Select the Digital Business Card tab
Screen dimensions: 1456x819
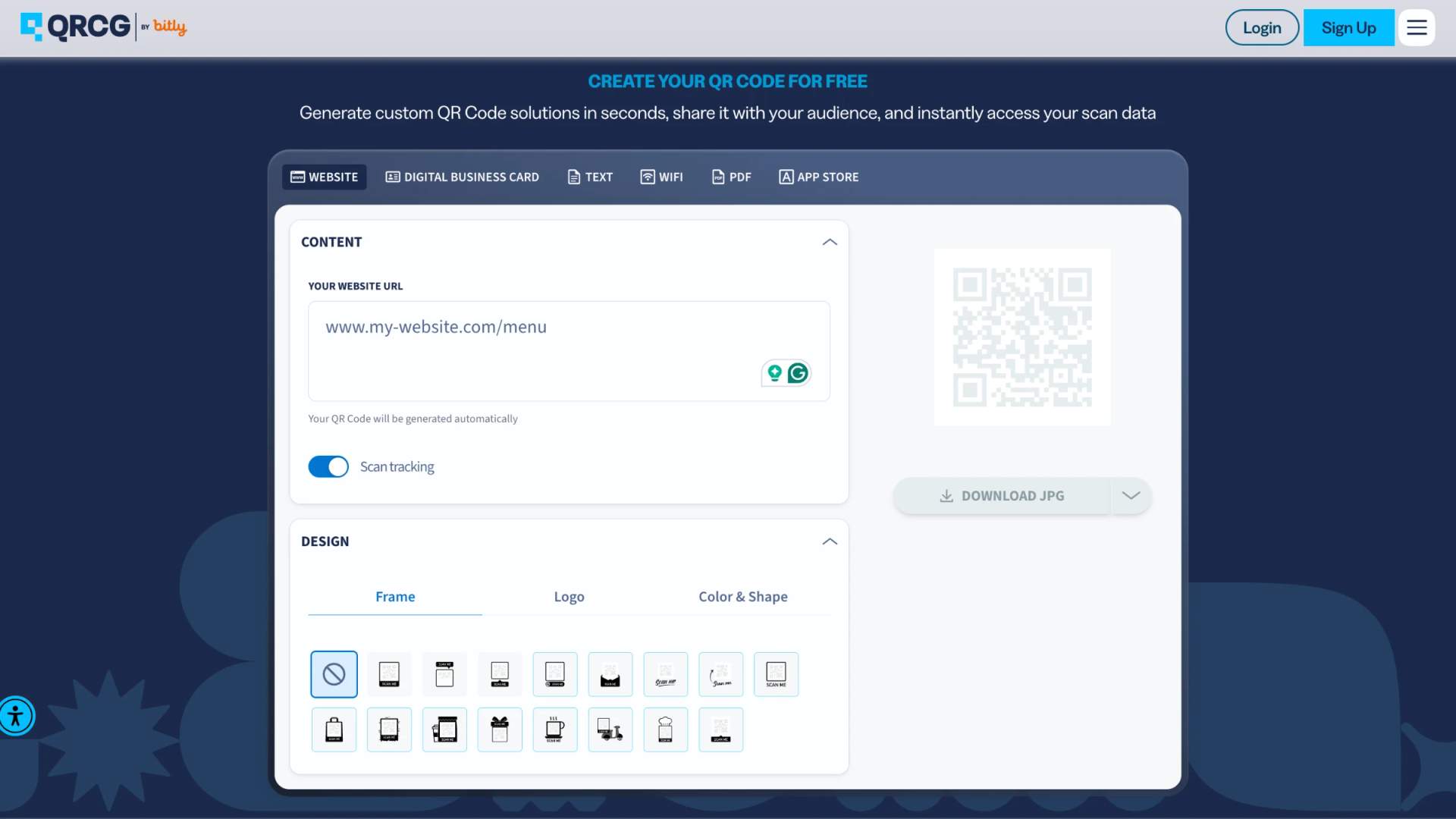[462, 177]
